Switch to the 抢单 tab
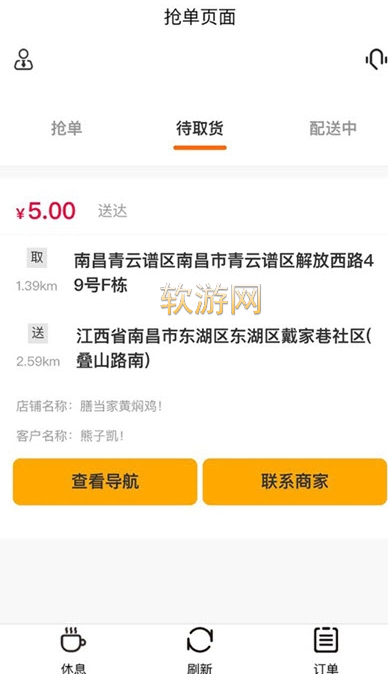388x674 pixels. (66, 128)
